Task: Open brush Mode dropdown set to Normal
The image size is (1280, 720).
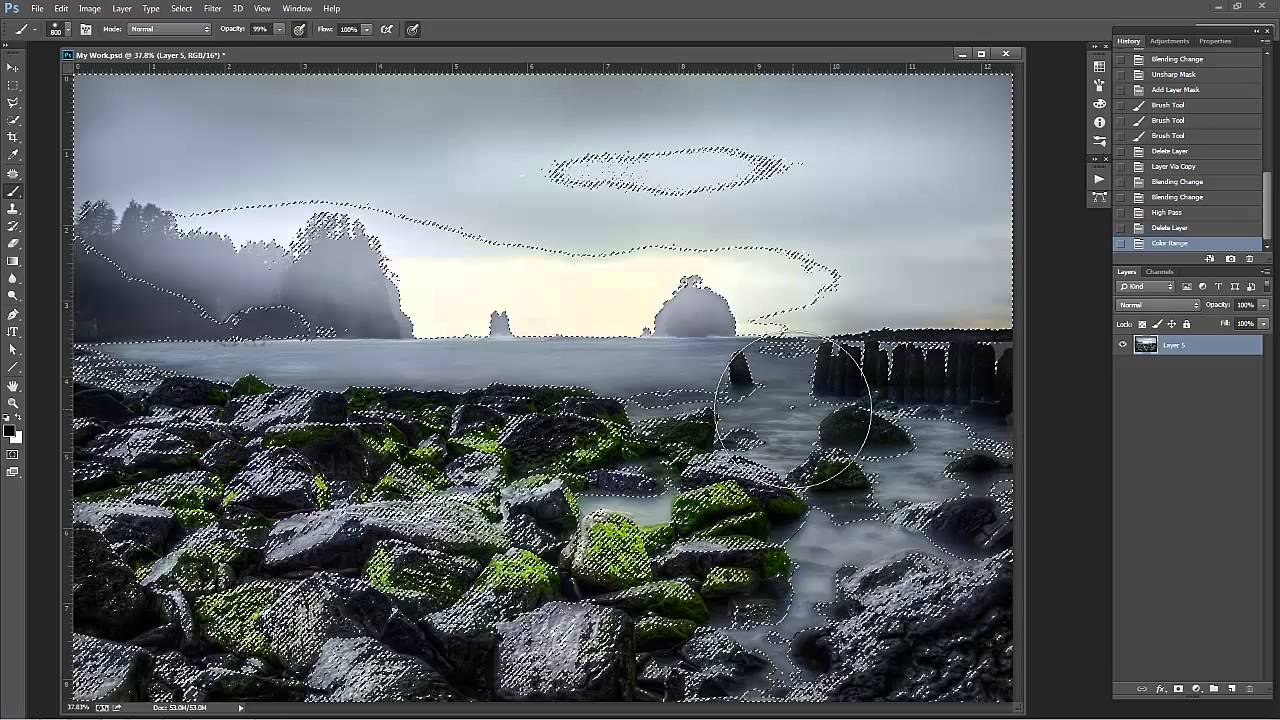Action: [x=170, y=29]
